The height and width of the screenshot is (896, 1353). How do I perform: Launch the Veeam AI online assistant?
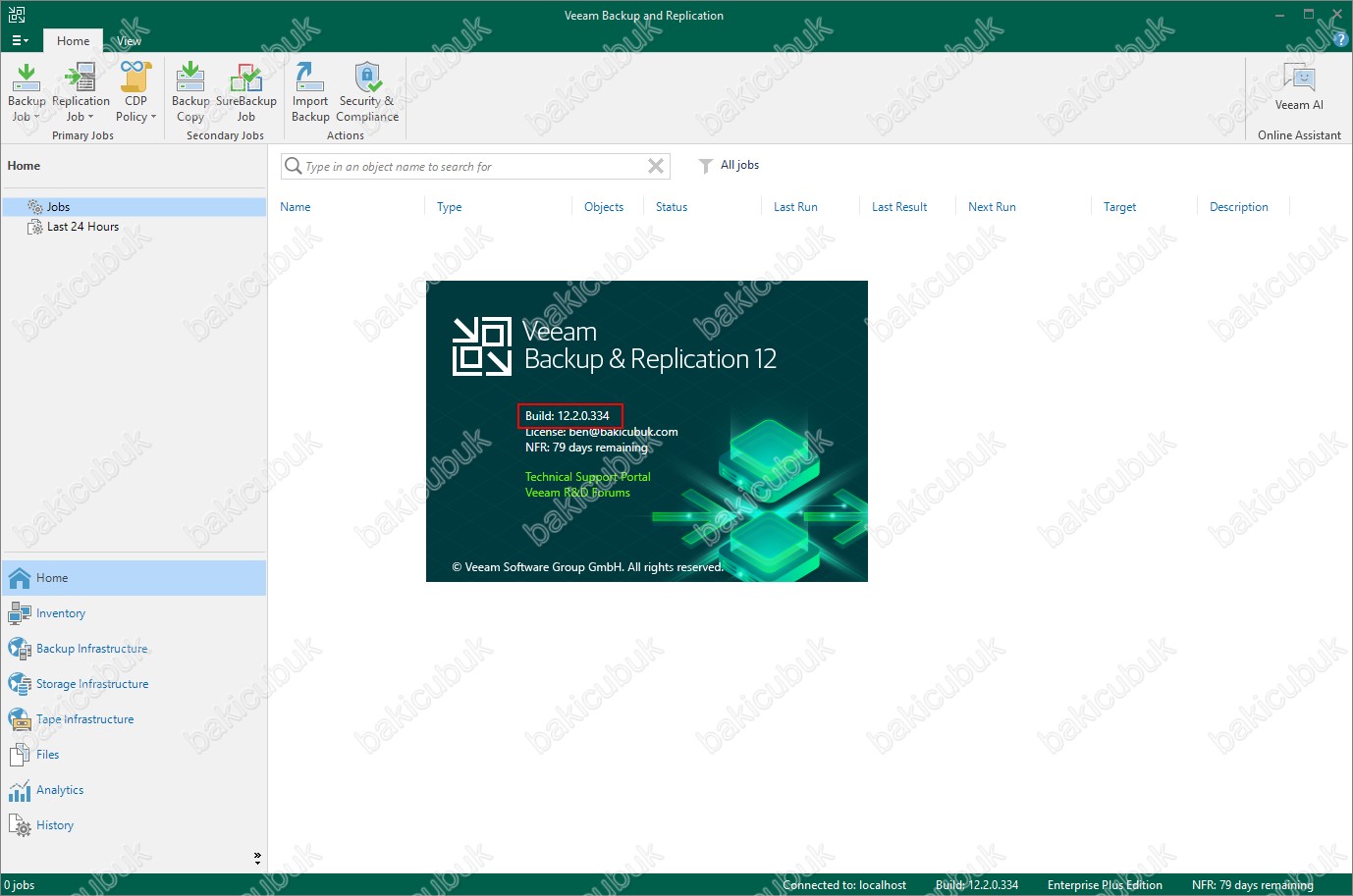[x=1299, y=87]
